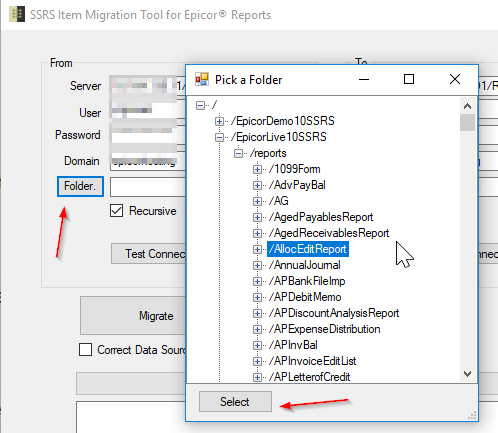Viewport: 498px width, 433px height.
Task: Select the /APInvBal folder
Action: [293, 345]
